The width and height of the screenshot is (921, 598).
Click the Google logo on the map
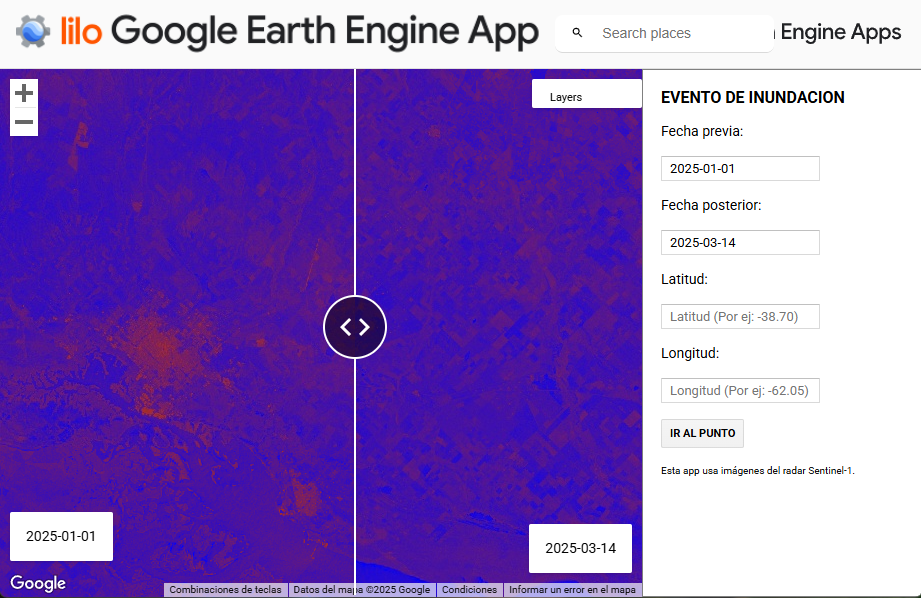(x=38, y=583)
